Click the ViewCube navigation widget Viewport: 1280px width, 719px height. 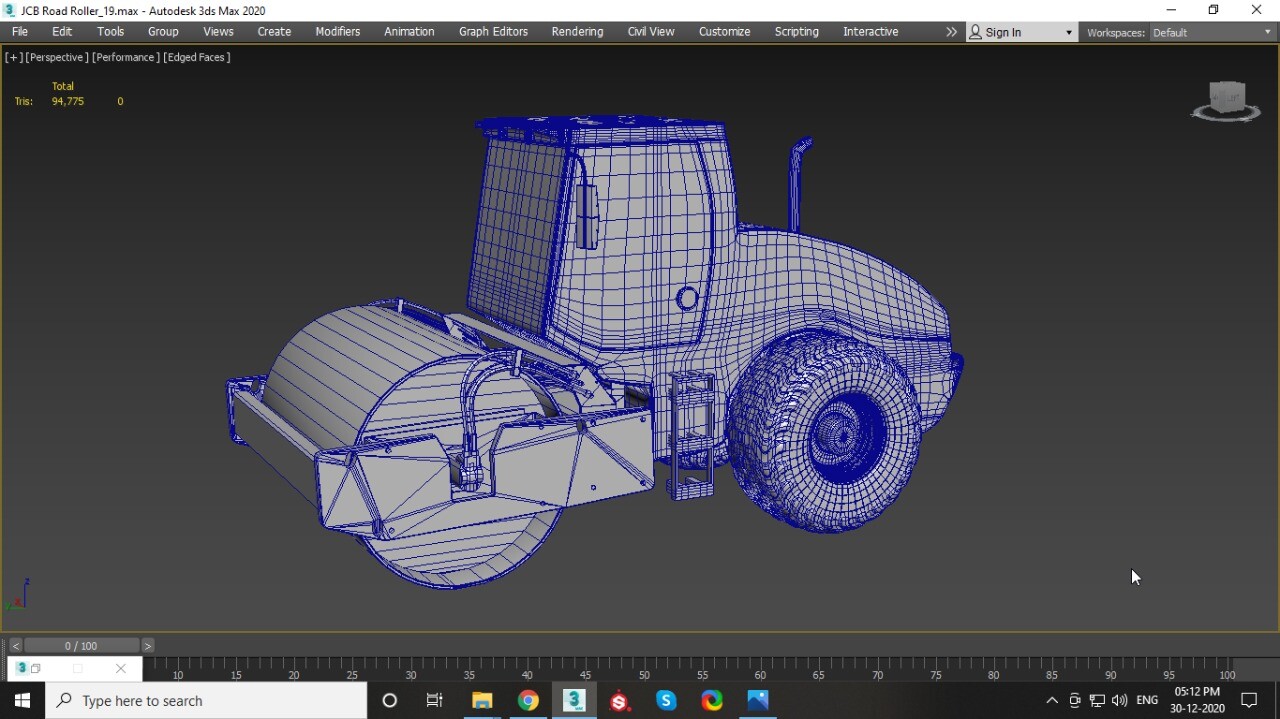[1226, 101]
